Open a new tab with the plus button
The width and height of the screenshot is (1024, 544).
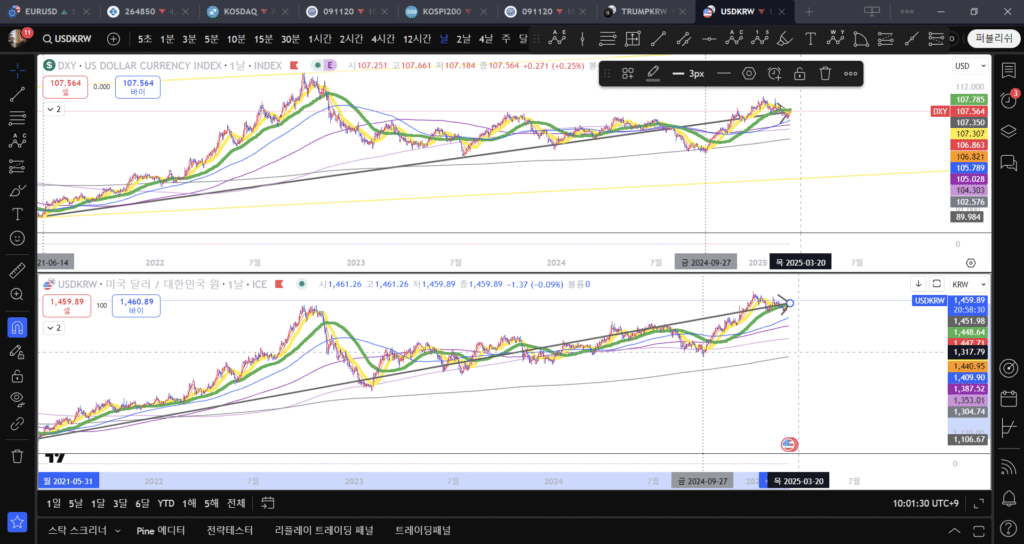pyautogui.click(x=808, y=11)
